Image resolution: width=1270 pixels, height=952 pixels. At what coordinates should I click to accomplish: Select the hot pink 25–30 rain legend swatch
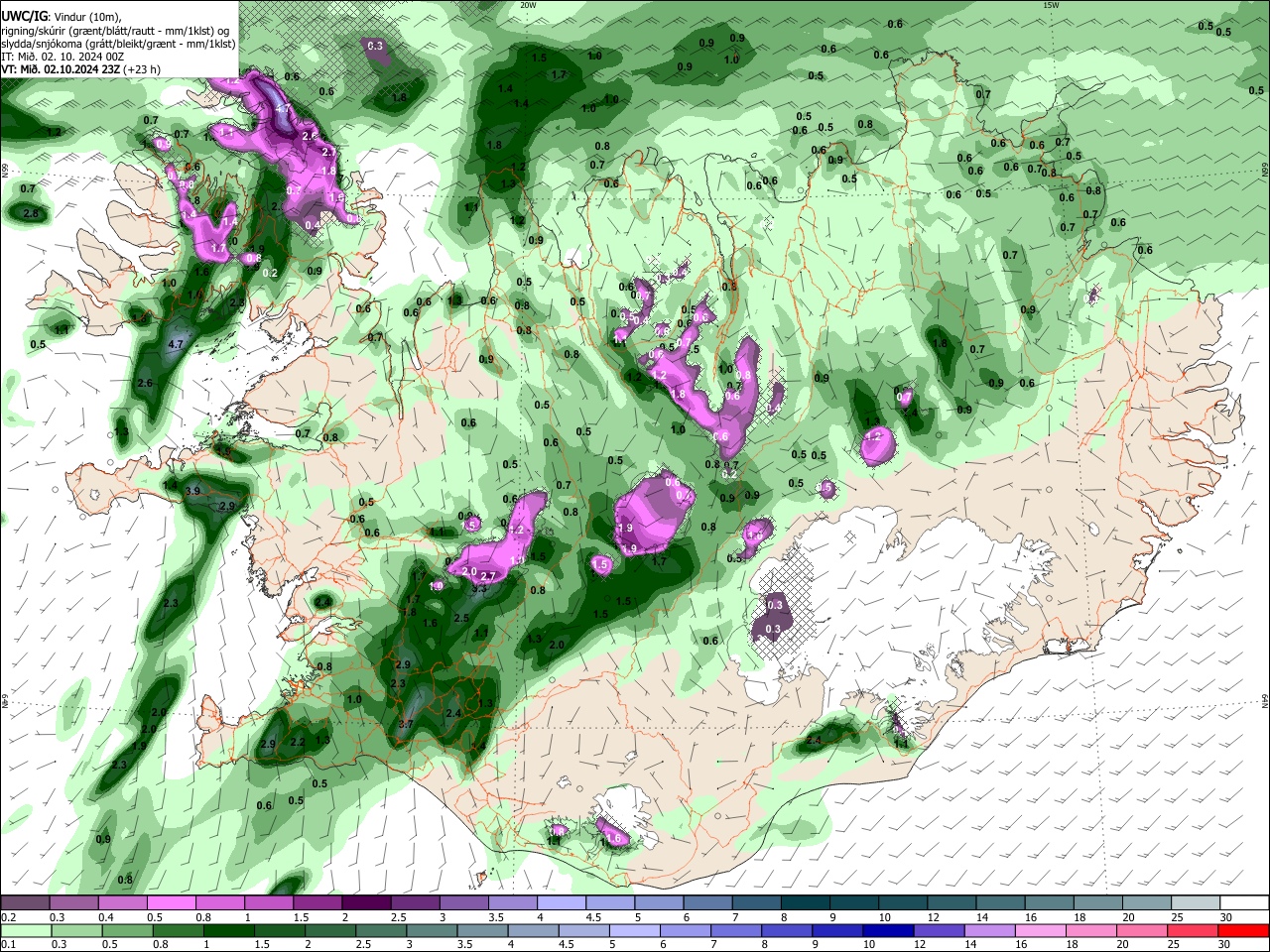[x=1195, y=930]
